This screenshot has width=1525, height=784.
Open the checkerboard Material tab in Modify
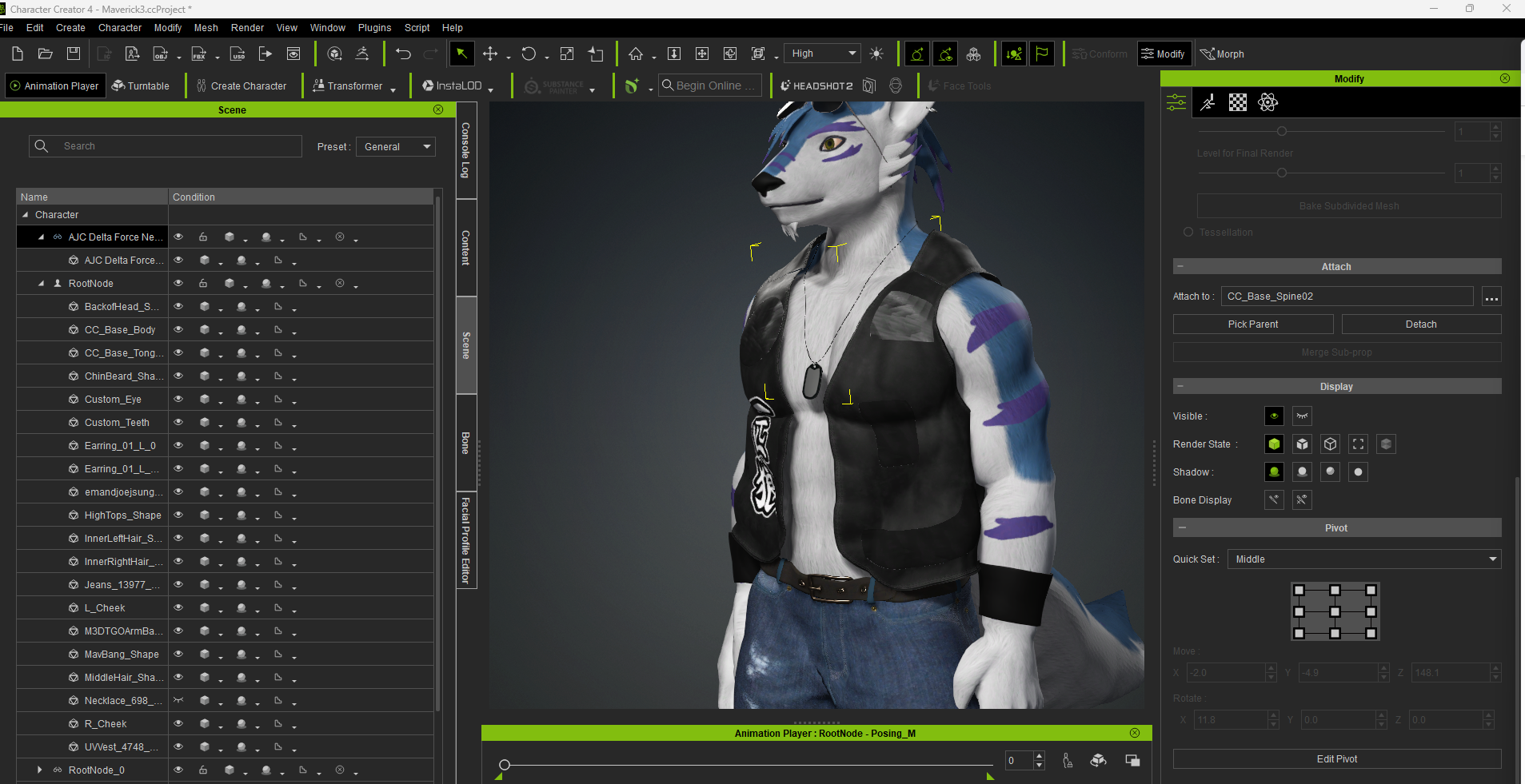coord(1237,102)
